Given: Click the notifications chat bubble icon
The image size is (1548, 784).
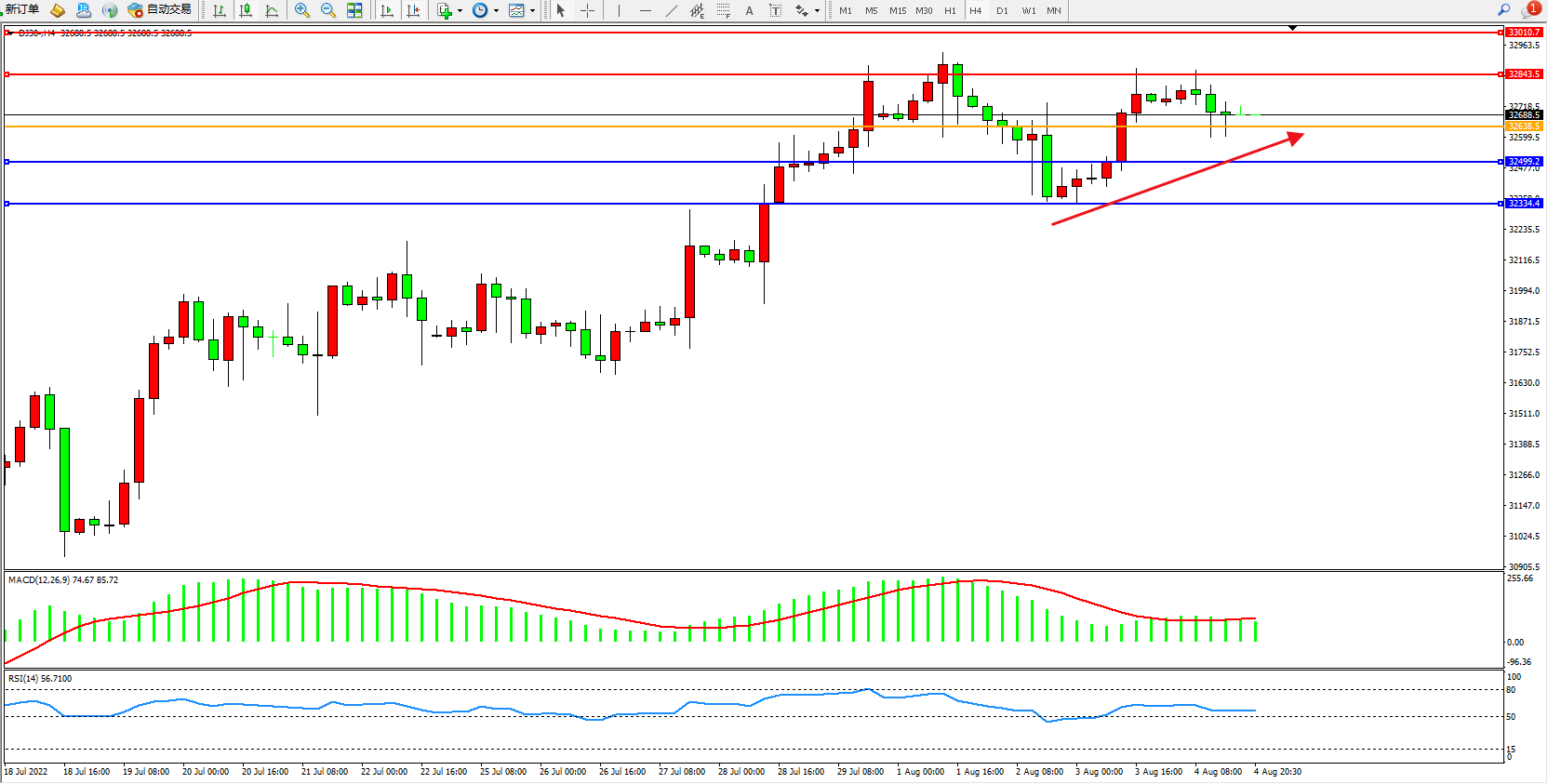Looking at the screenshot, I should click(x=1529, y=10).
